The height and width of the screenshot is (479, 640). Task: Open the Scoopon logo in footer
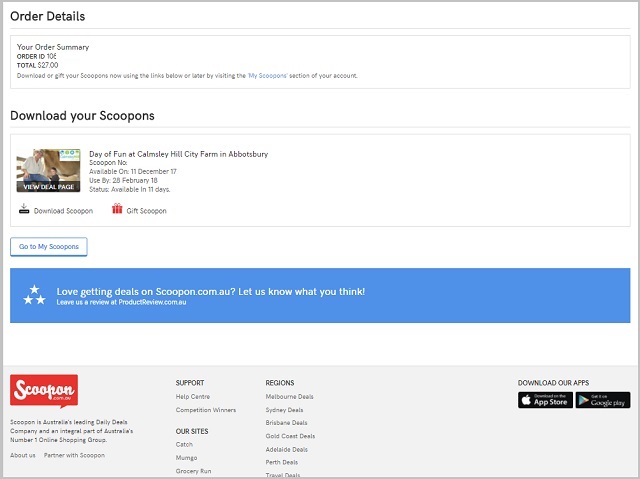click(44, 391)
